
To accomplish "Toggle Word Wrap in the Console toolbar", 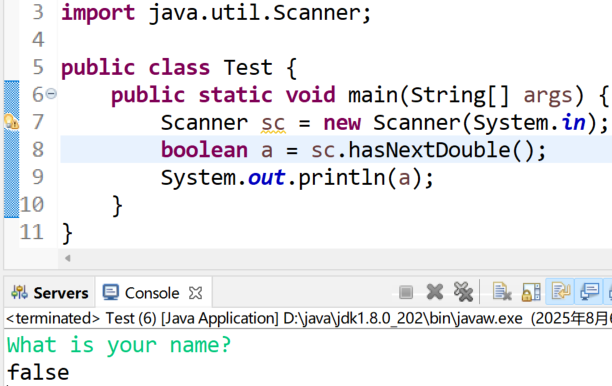I will 560,291.
